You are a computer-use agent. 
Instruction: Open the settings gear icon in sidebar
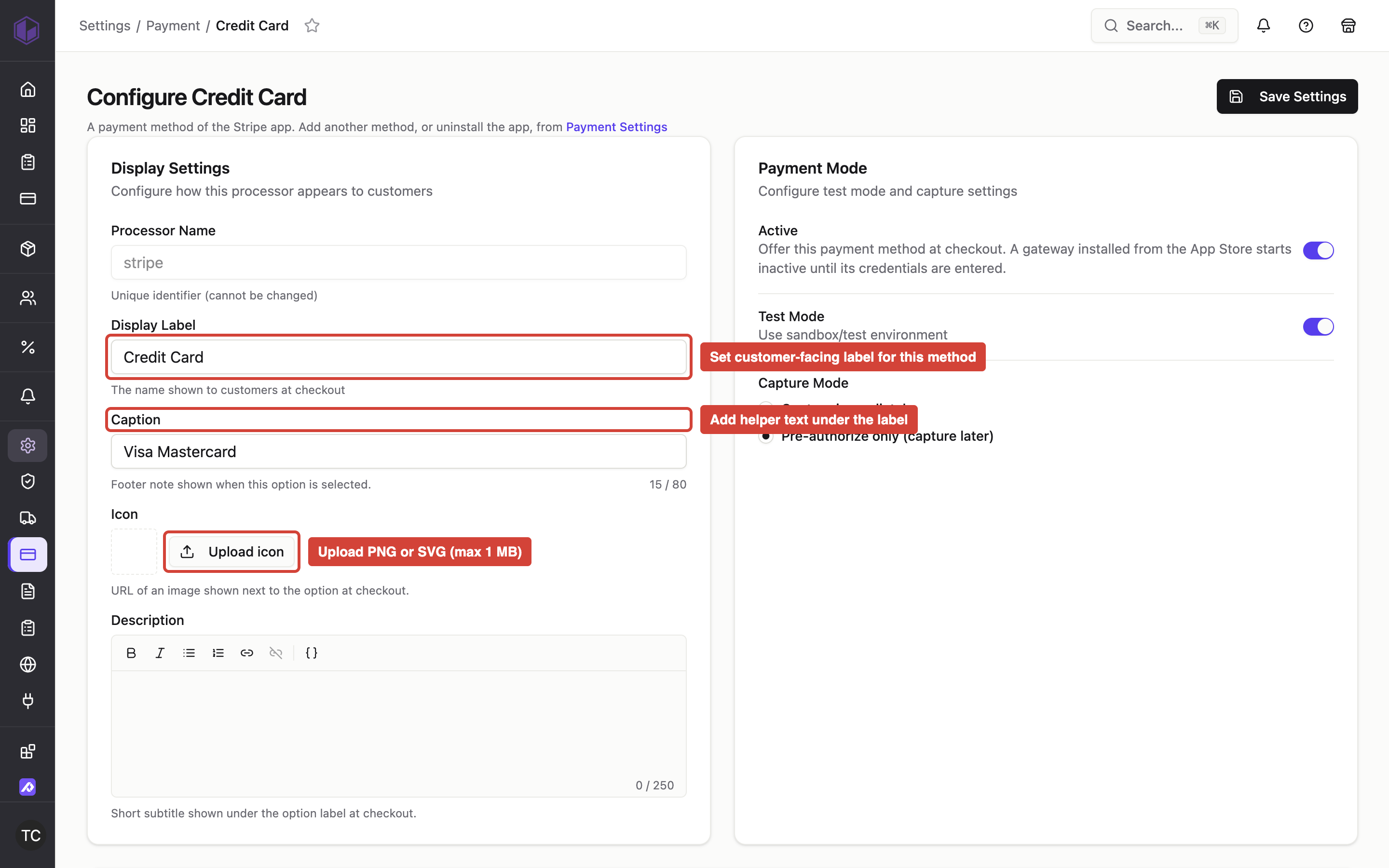(27, 446)
